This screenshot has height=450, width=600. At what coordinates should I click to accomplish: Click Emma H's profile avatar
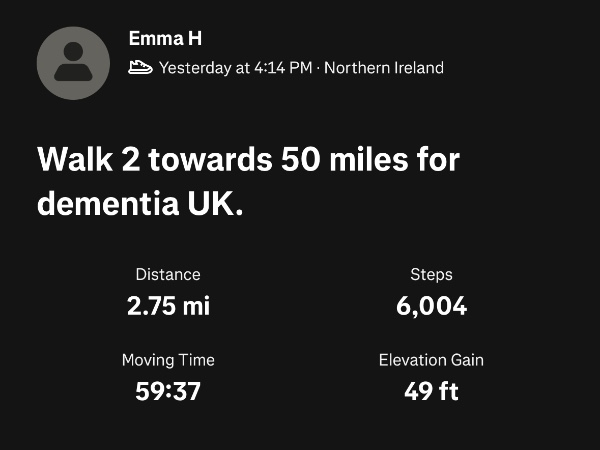(73, 63)
